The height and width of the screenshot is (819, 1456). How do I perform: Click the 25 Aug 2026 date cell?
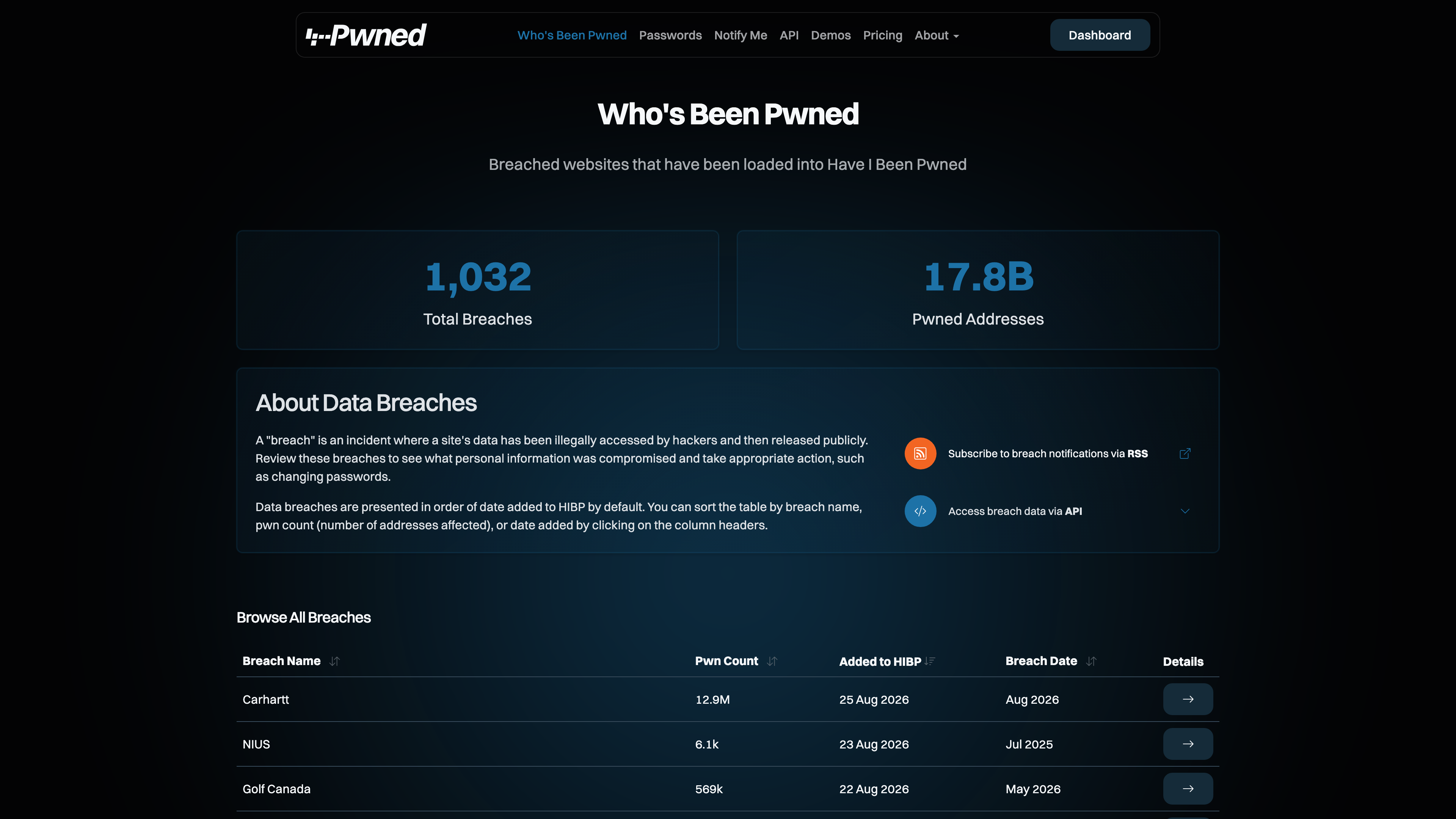pos(874,699)
